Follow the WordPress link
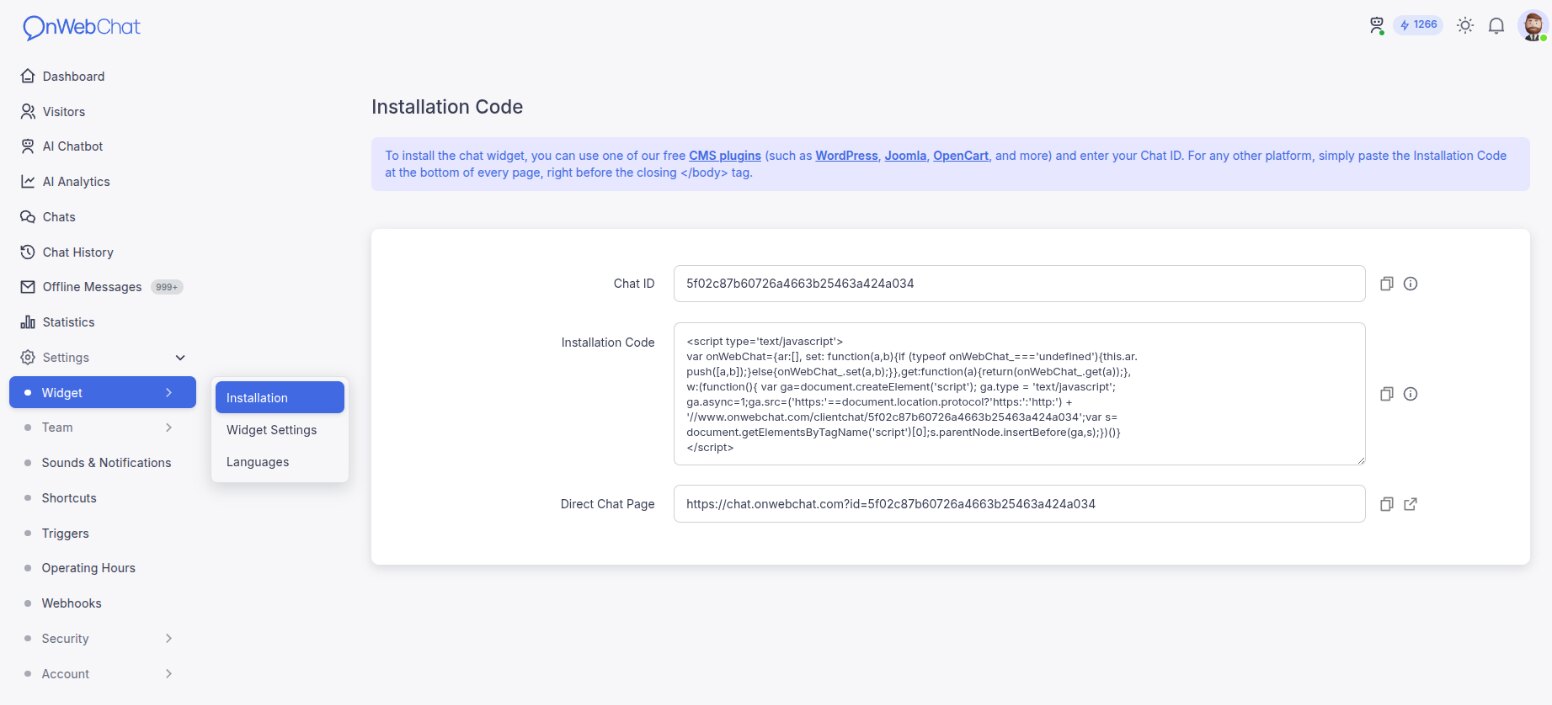Viewport: 1552px width, 705px height. [x=846, y=156]
